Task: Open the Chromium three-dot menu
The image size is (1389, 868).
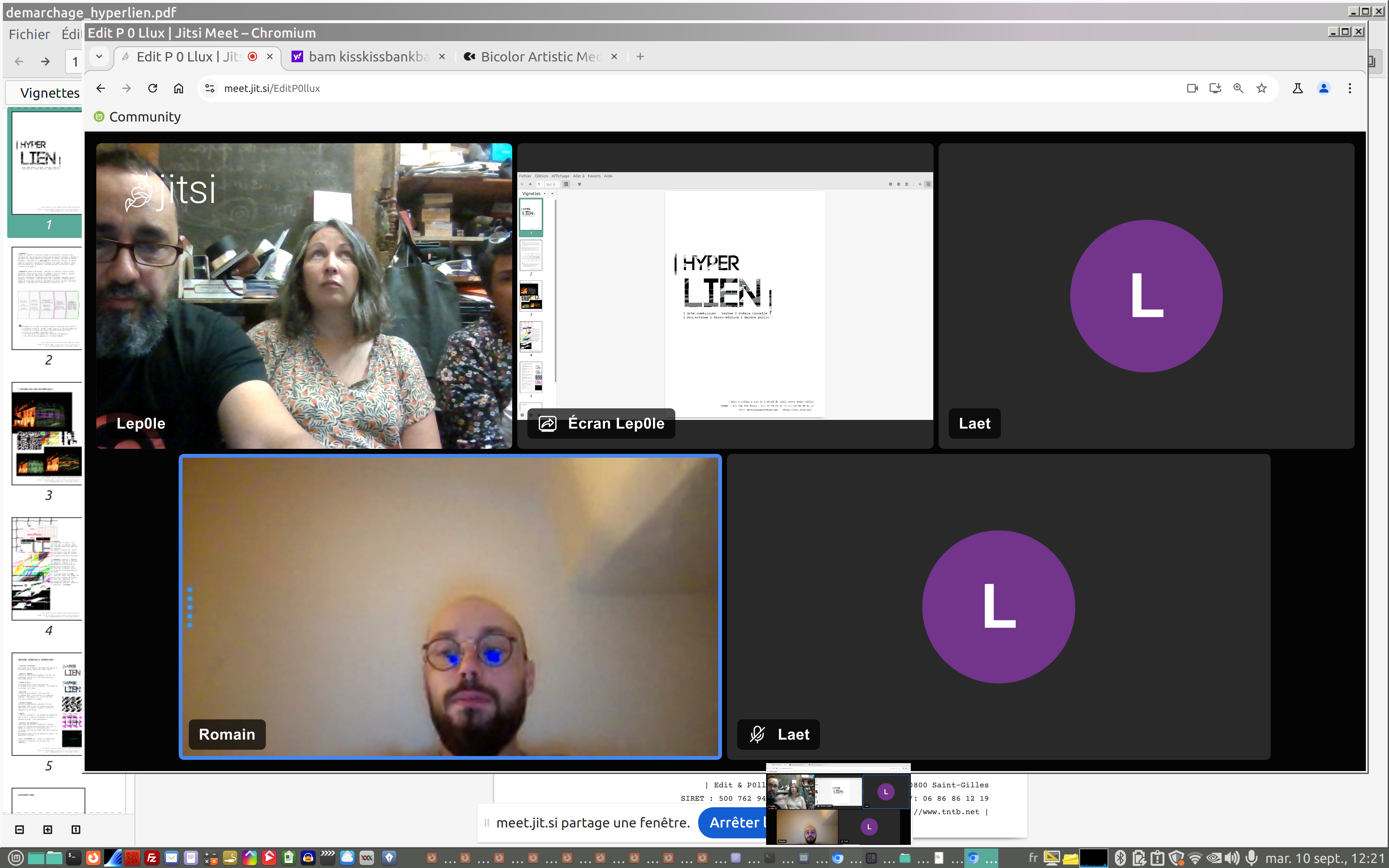Action: coord(1350,88)
